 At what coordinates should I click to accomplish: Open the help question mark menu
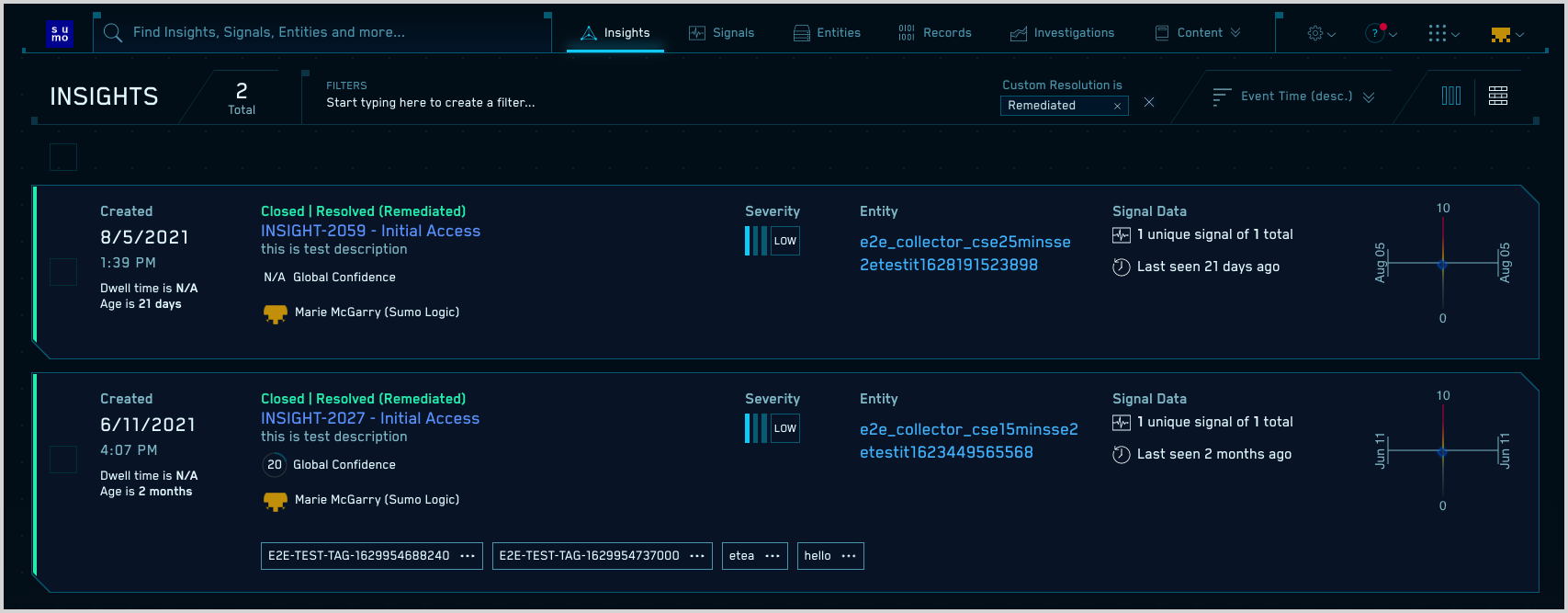pyautogui.click(x=1380, y=33)
